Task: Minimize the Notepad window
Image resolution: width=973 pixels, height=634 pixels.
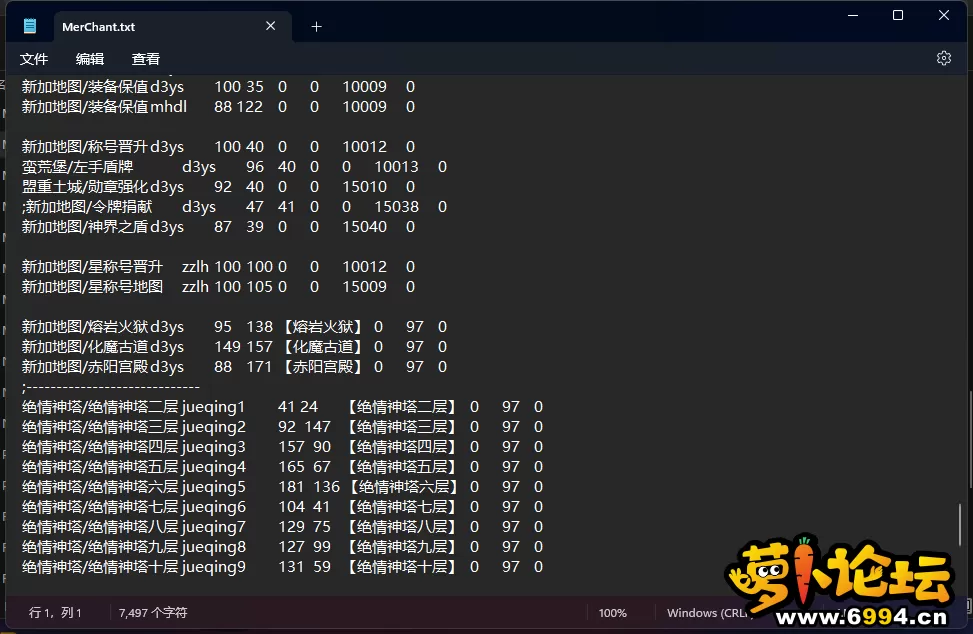Action: (853, 15)
